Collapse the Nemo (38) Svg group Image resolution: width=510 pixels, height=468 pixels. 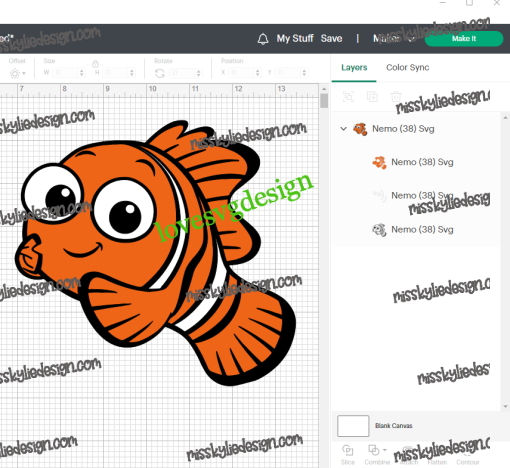[x=344, y=129]
